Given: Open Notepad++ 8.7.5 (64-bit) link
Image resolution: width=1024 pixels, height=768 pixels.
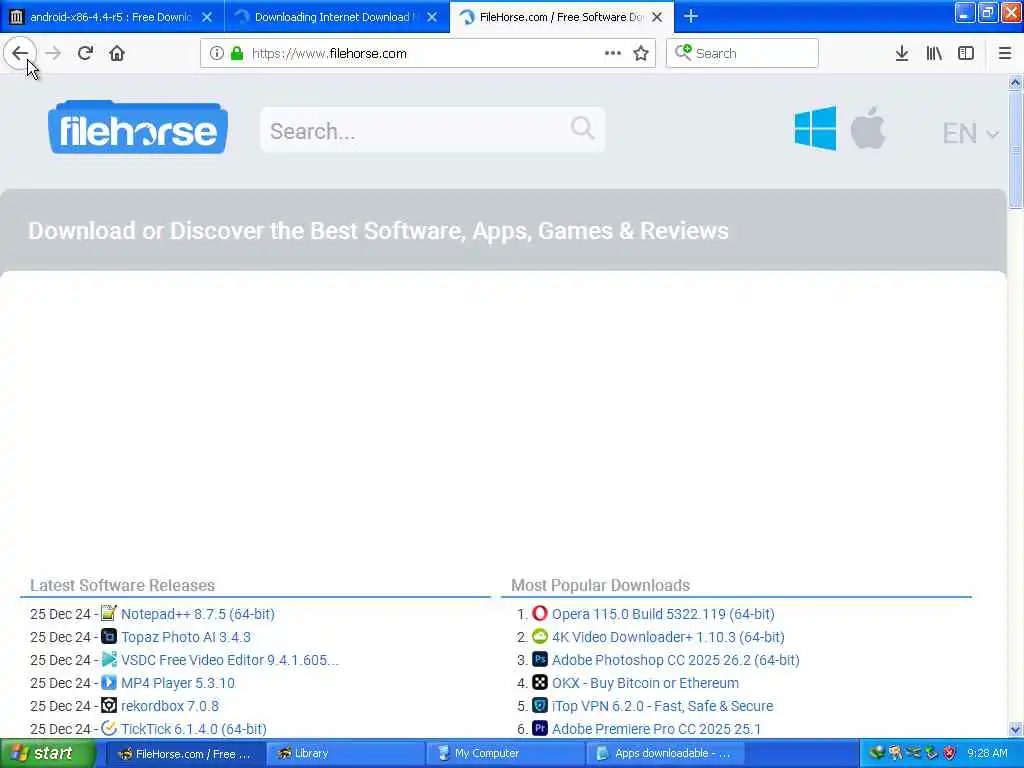Looking at the screenshot, I should coord(198,614).
